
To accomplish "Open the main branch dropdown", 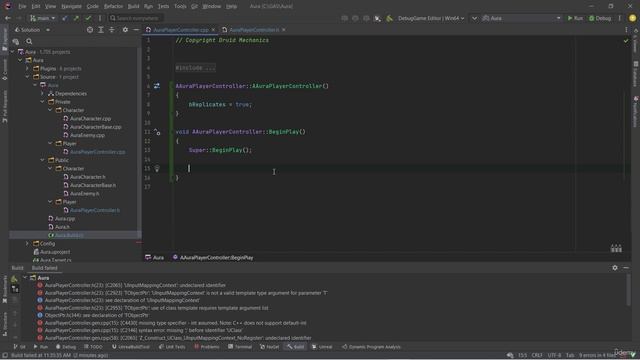I will (x=42, y=18).
